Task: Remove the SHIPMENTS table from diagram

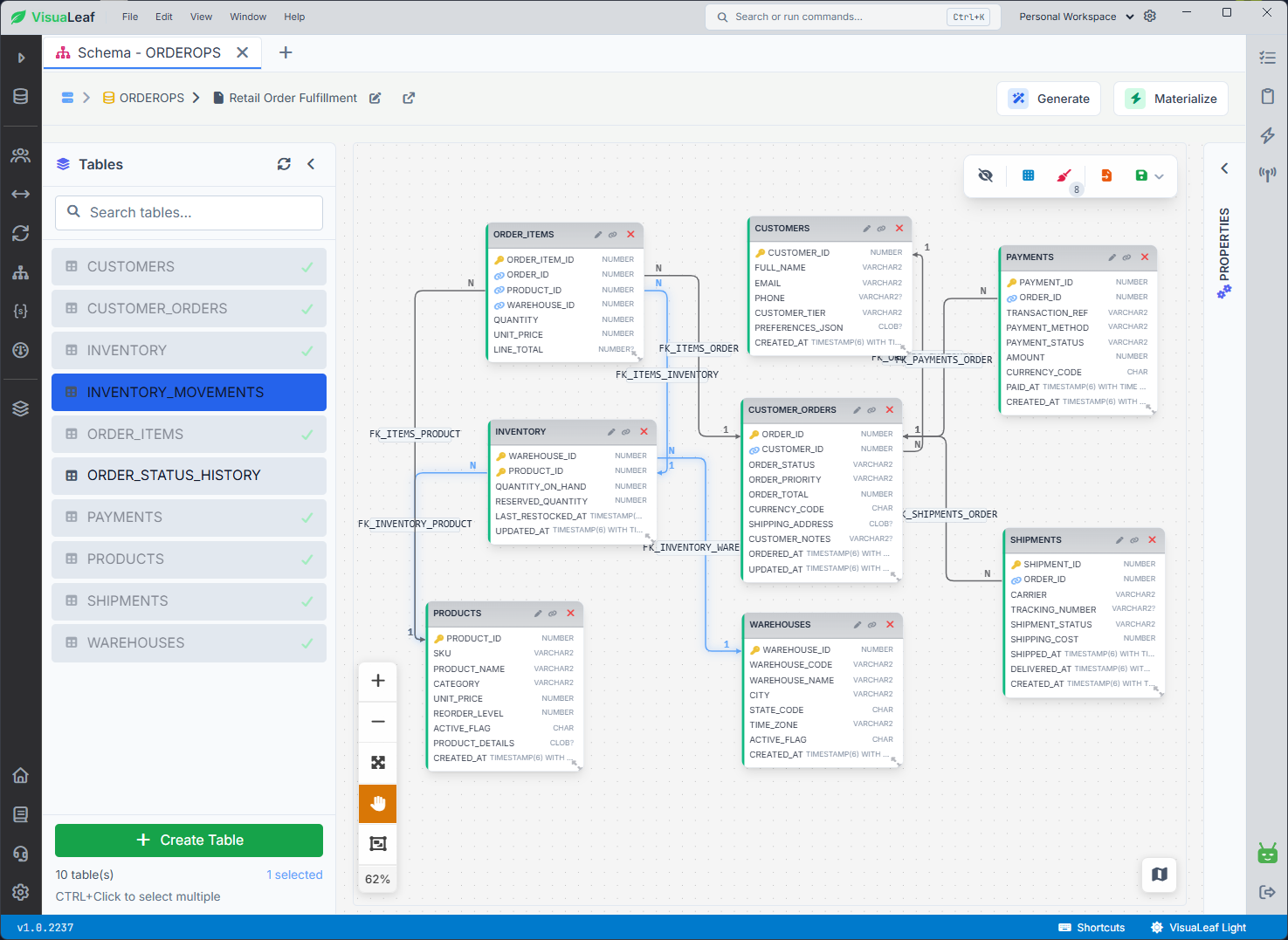Action: click(x=1153, y=540)
